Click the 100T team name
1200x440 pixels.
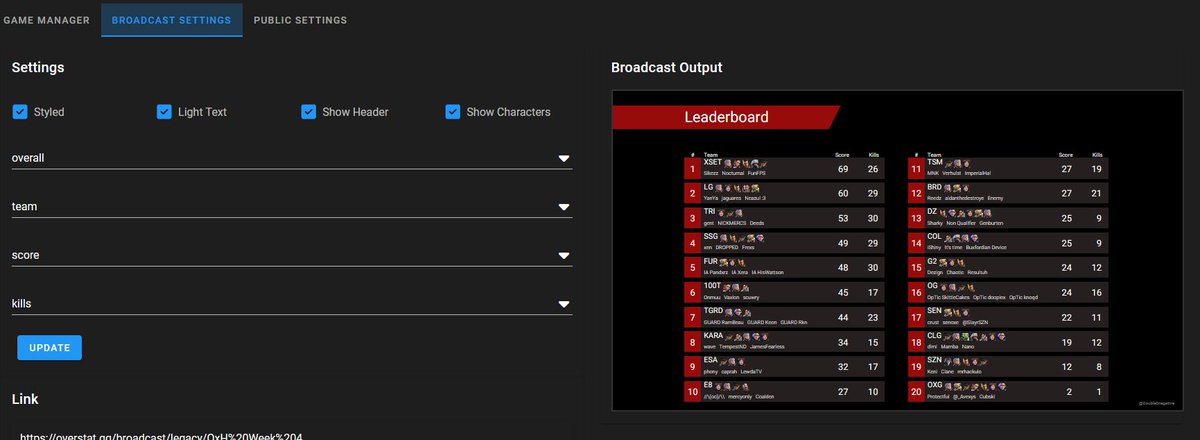712,286
